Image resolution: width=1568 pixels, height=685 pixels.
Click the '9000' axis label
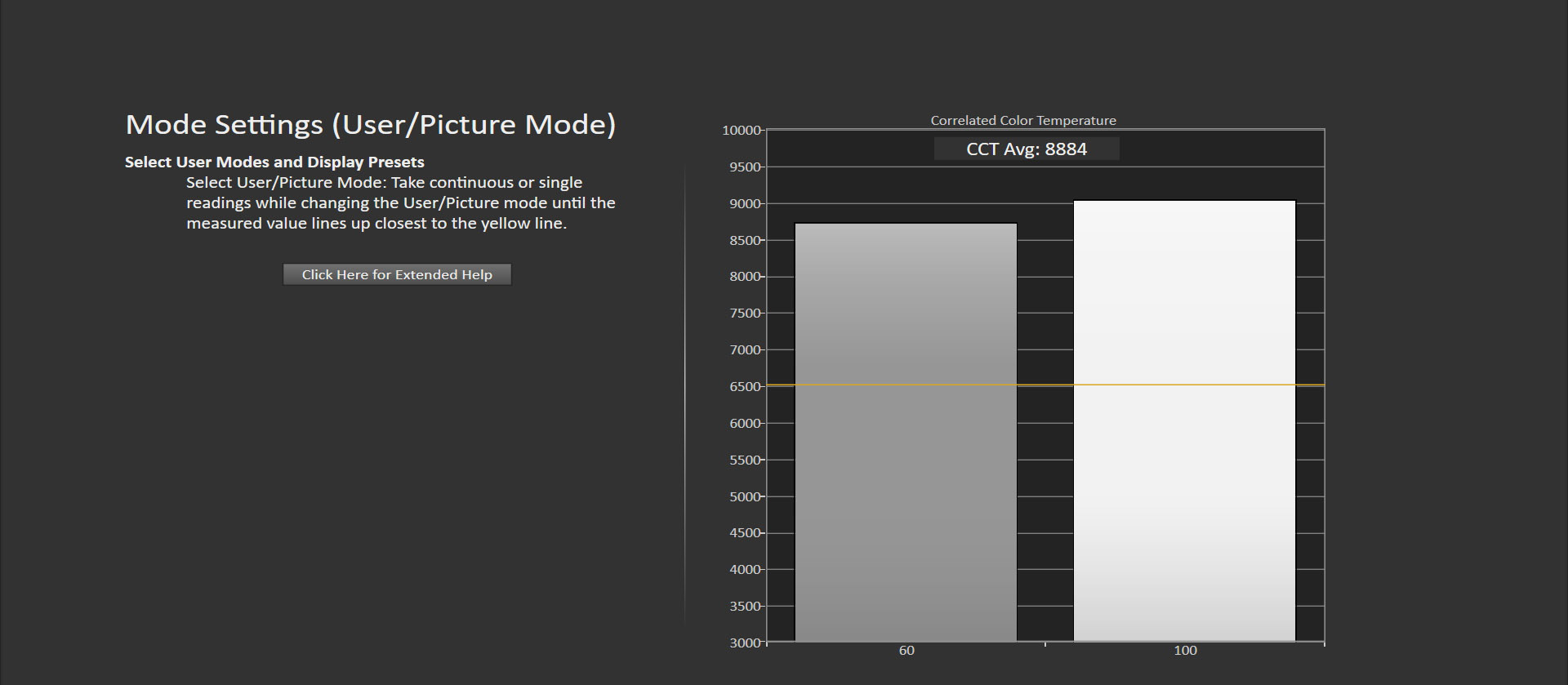tap(746, 203)
